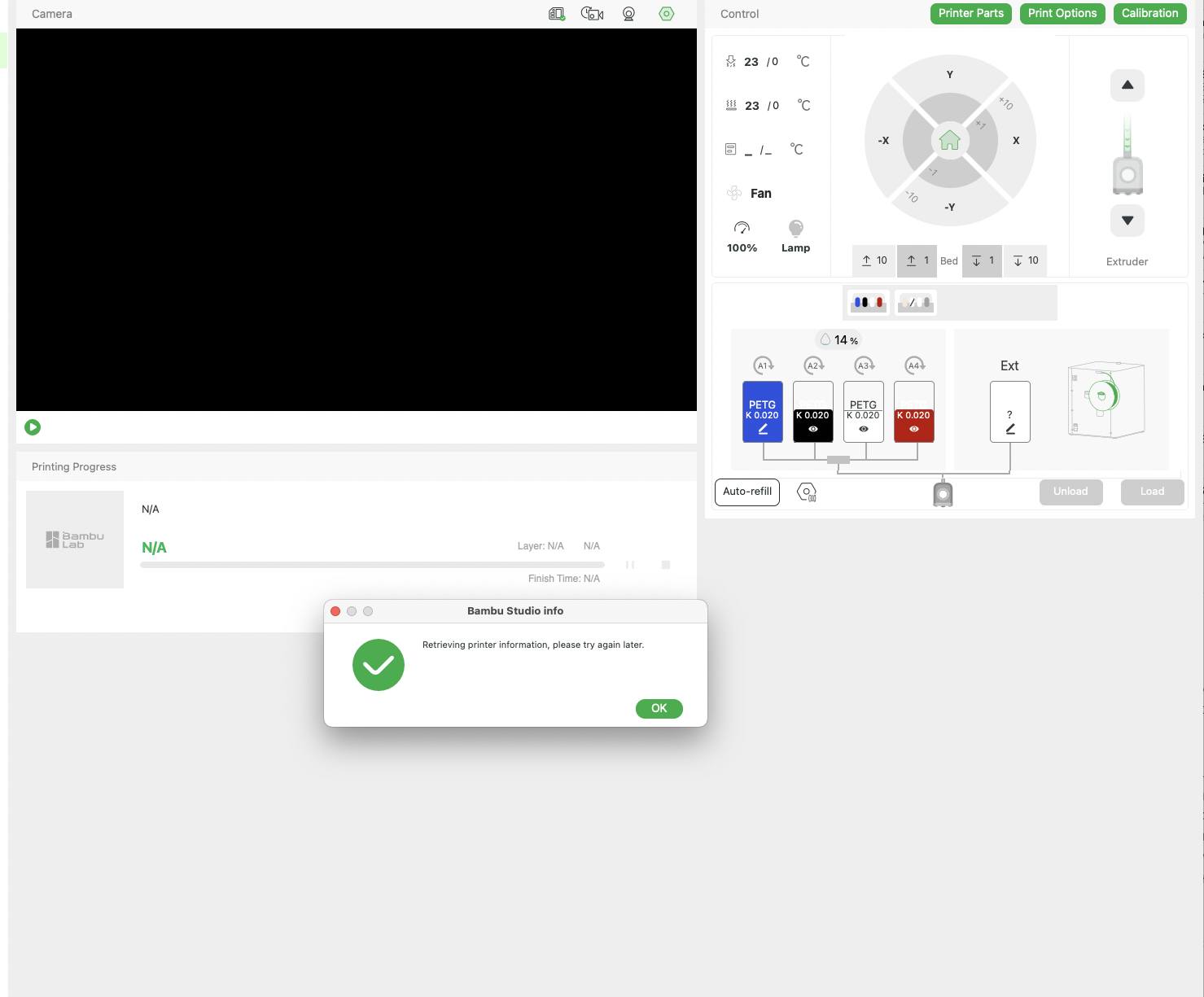Viewport: 1204px width, 997px height.
Task: Refresh AMS slot A3
Action: (864, 365)
